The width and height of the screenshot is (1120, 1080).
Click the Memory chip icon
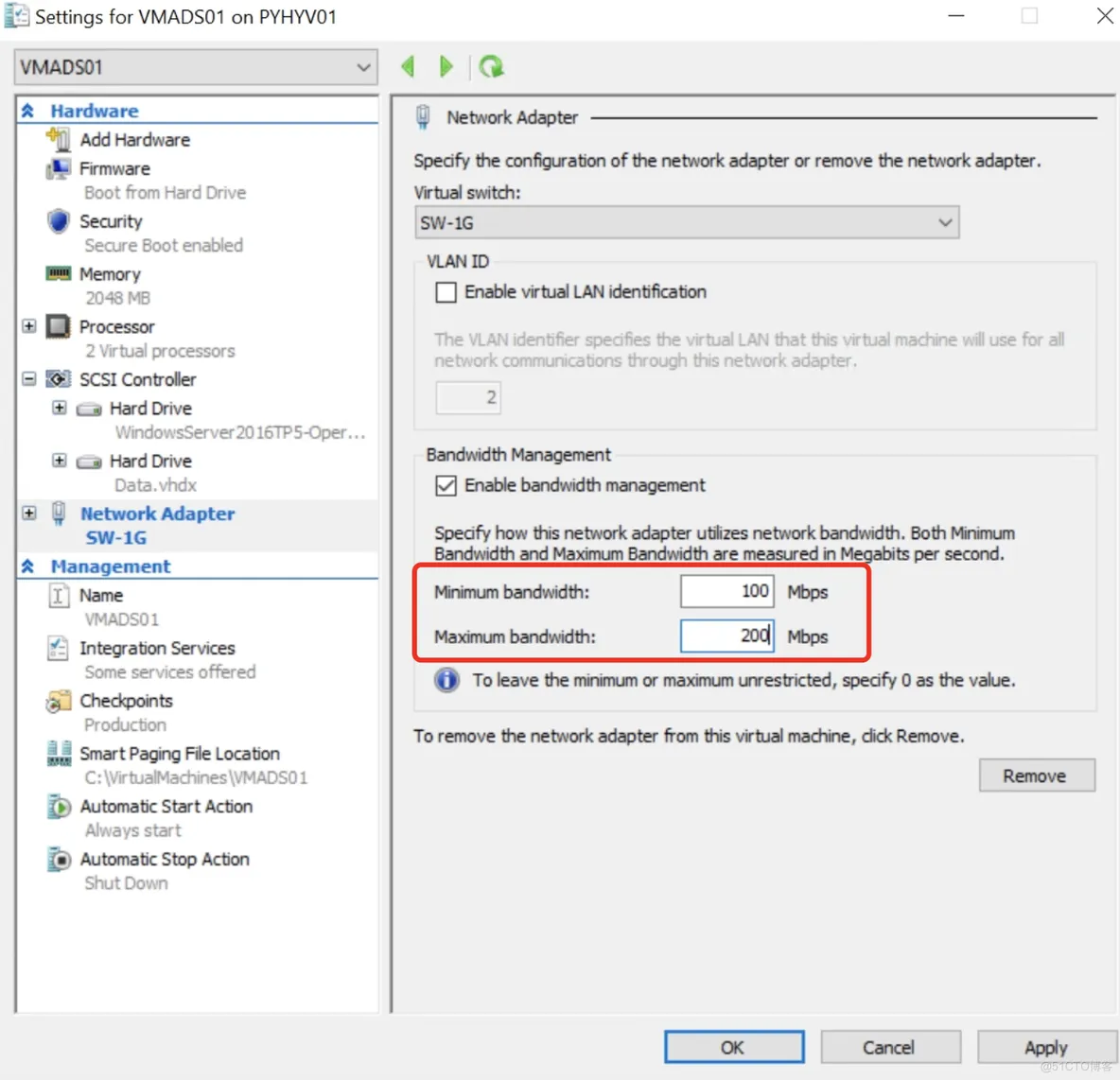pos(59,273)
